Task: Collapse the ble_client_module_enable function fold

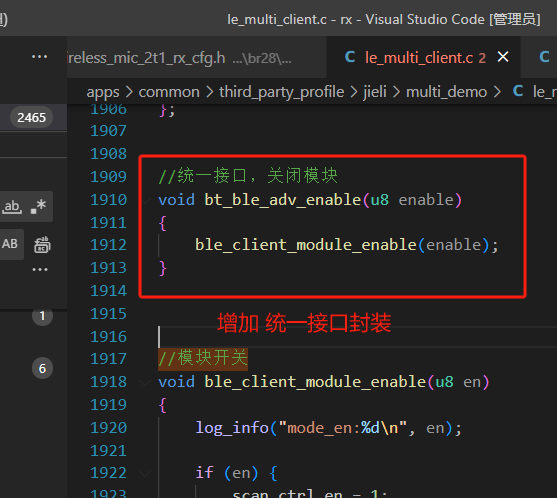Action: (145, 383)
